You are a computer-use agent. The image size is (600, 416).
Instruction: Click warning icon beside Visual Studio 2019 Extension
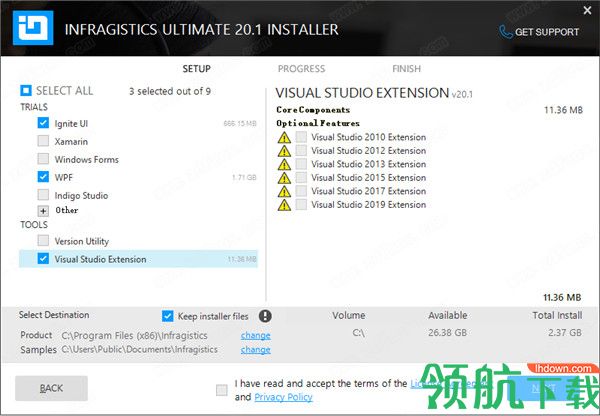click(284, 205)
